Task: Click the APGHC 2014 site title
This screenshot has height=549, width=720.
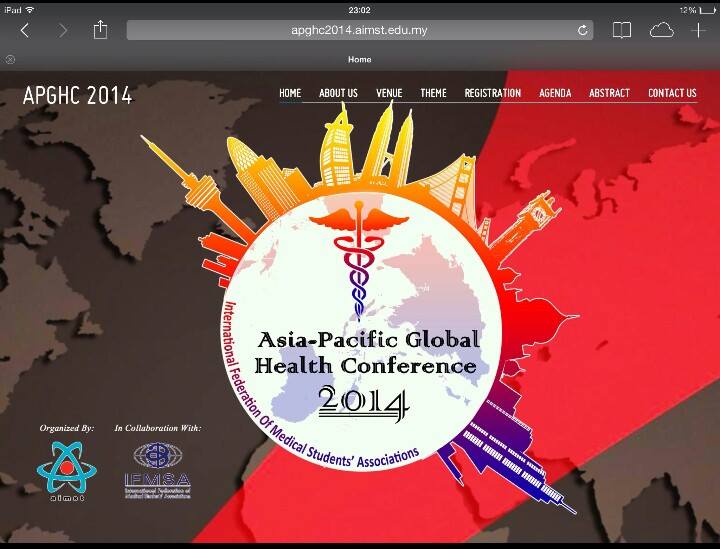Action: coord(77,96)
